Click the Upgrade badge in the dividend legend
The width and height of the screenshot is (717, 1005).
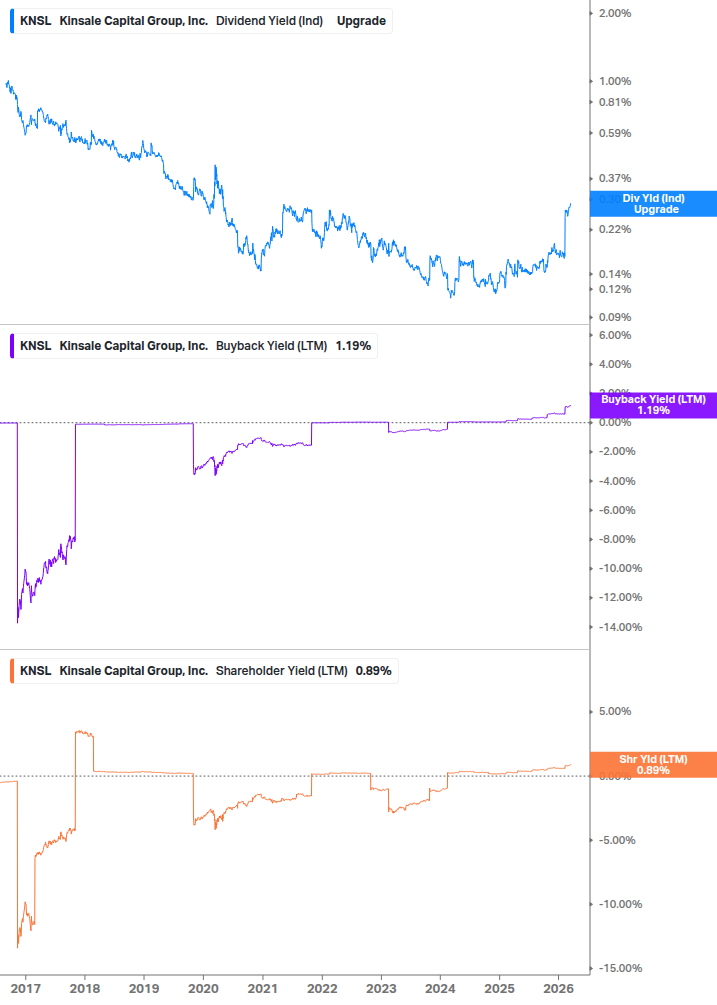click(x=360, y=19)
